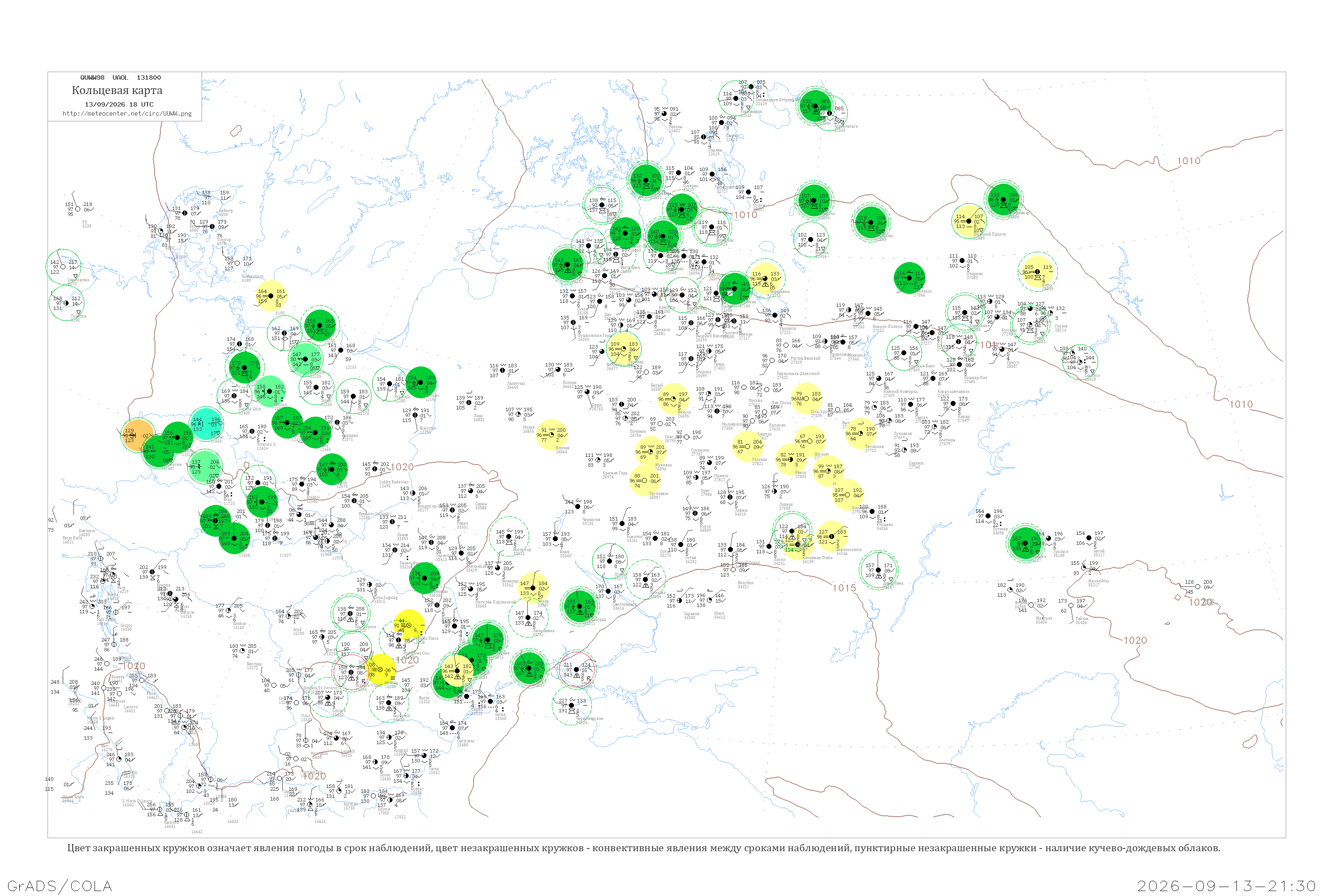The width and height of the screenshot is (1344, 896).
Task: Click the bright yellow Ceahlau Toaca station
Action: (x=409, y=625)
